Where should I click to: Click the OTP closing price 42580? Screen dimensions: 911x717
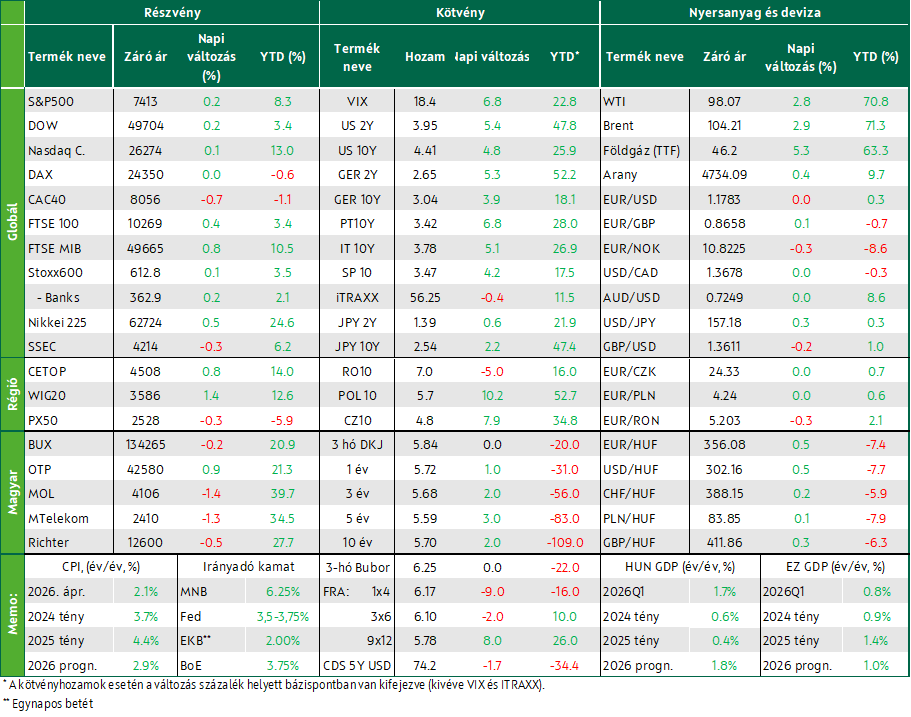tap(145, 469)
